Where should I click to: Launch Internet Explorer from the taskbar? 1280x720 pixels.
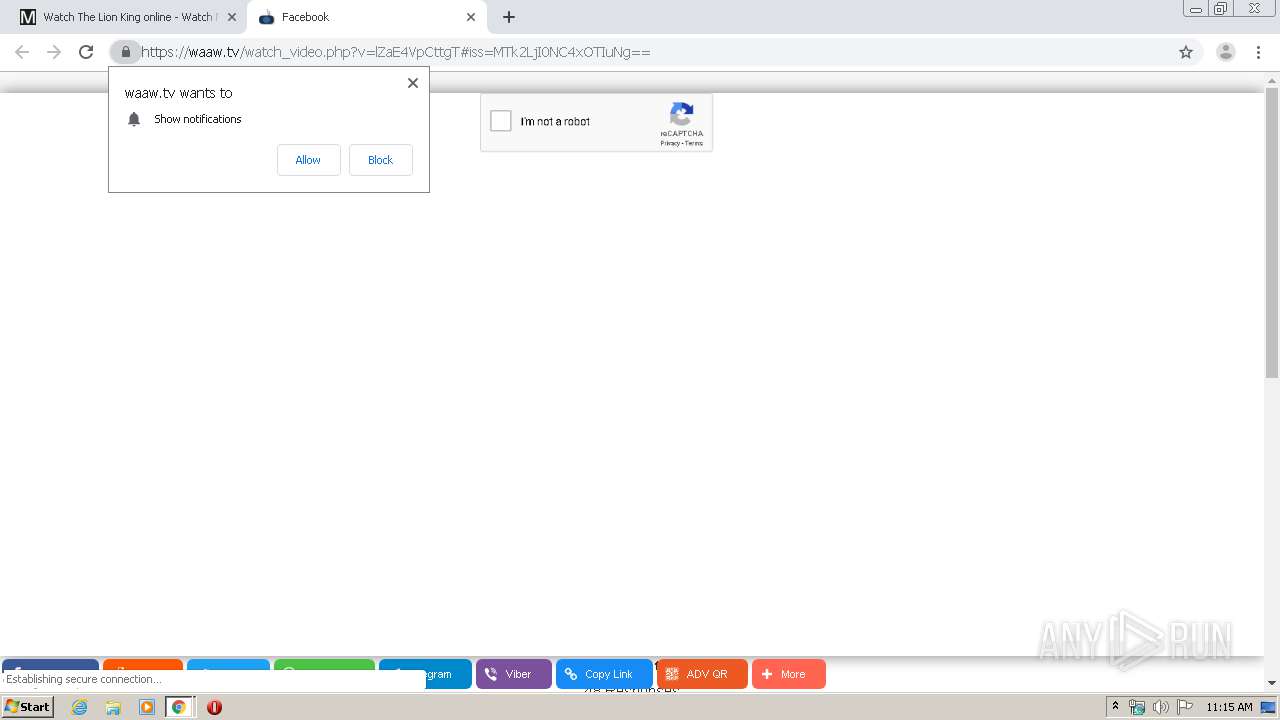click(x=80, y=707)
